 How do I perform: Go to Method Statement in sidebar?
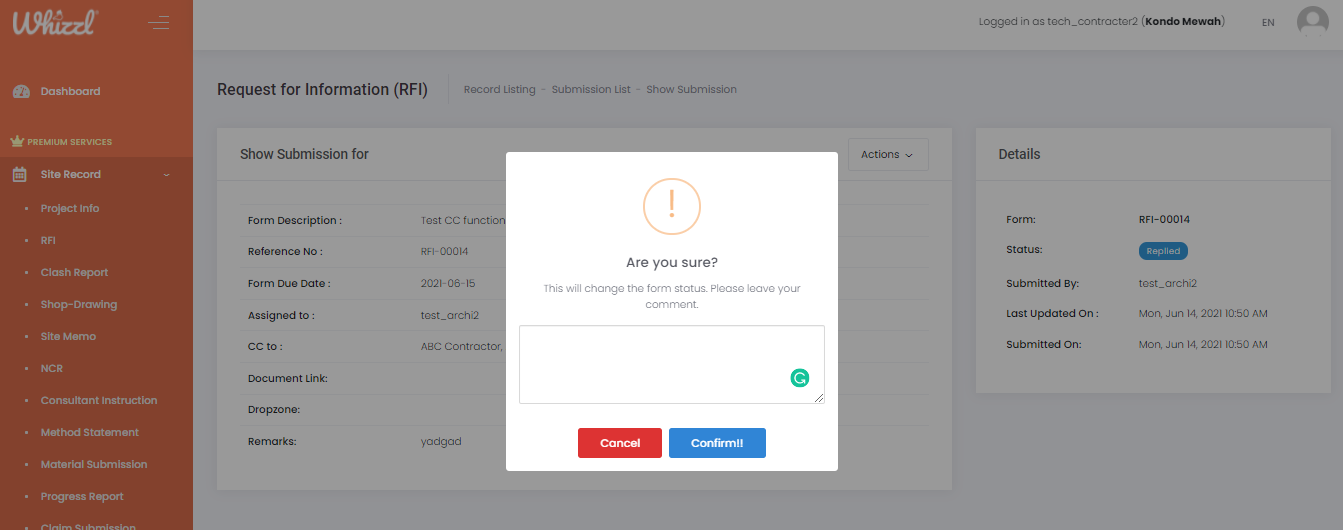coord(89,433)
